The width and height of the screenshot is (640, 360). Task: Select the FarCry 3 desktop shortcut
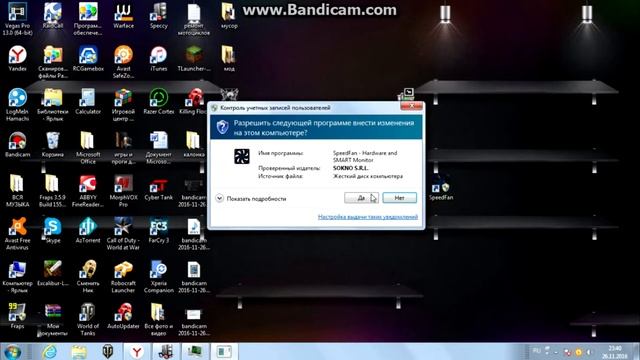(x=158, y=230)
